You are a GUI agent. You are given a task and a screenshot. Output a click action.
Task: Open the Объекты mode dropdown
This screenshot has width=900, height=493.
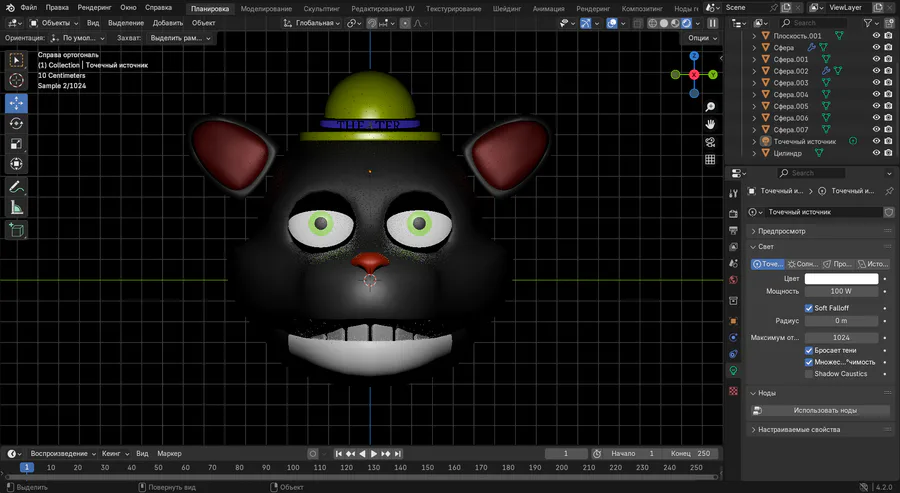tap(54, 24)
